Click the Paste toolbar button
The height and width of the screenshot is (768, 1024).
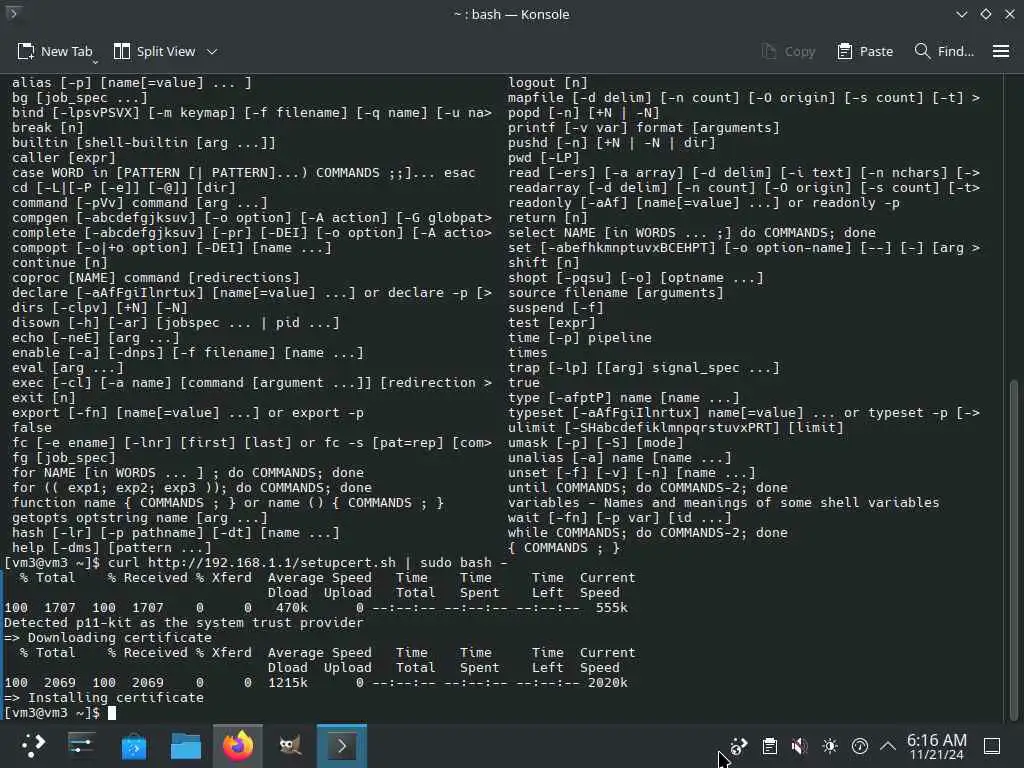pyautogui.click(x=865, y=52)
